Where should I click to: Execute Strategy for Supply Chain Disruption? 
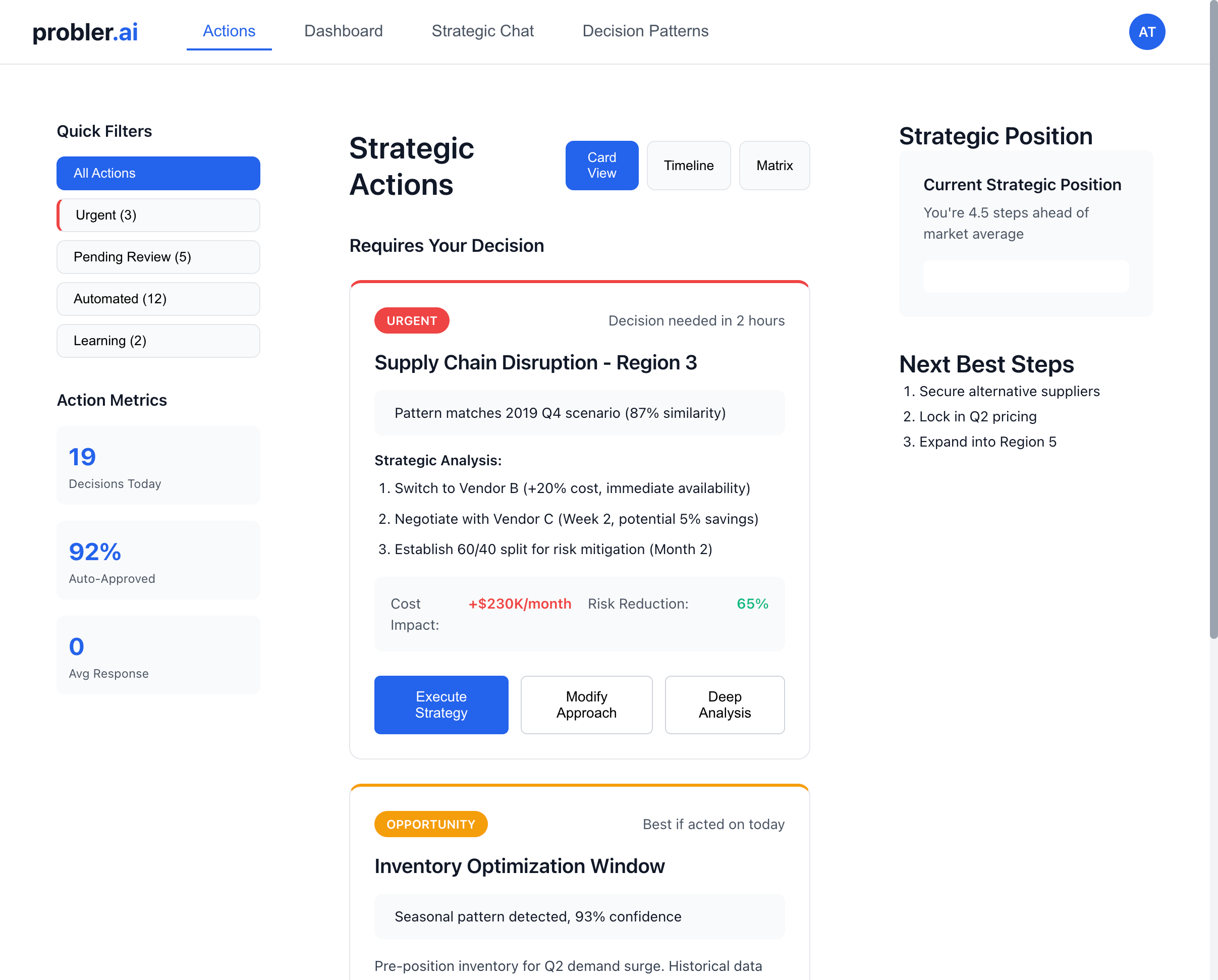point(441,705)
